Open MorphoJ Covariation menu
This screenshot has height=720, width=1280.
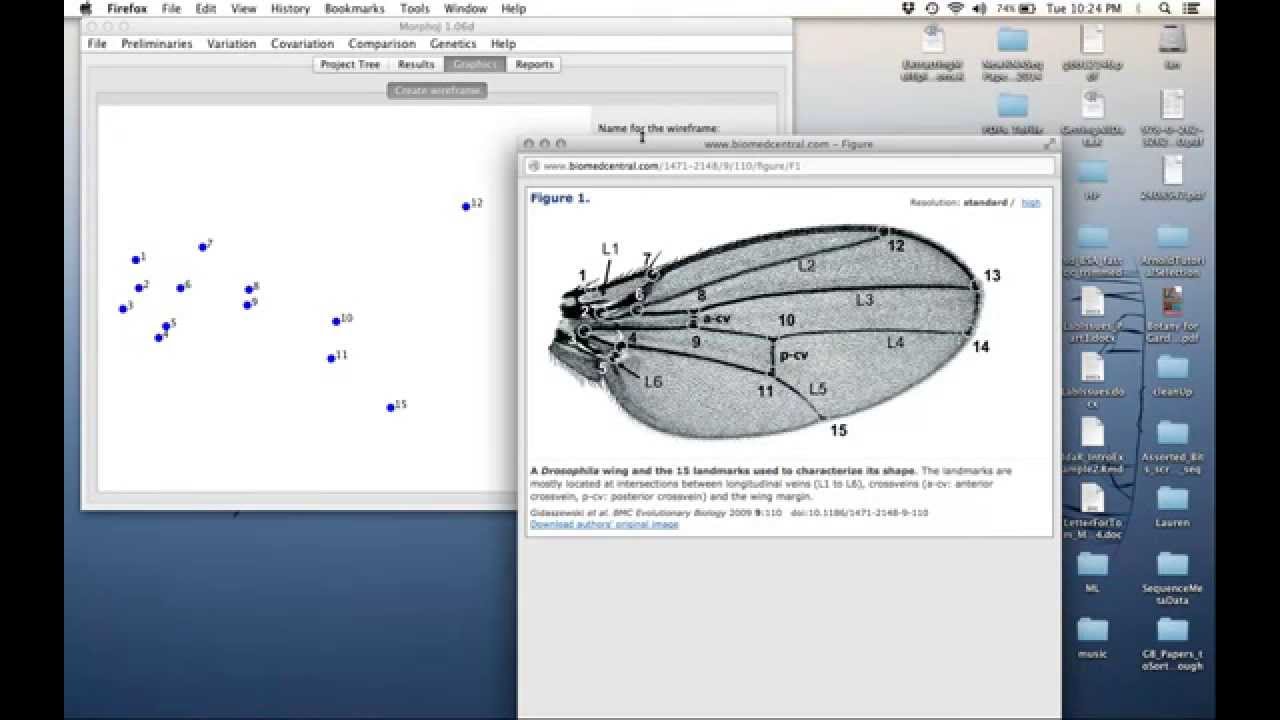point(302,44)
